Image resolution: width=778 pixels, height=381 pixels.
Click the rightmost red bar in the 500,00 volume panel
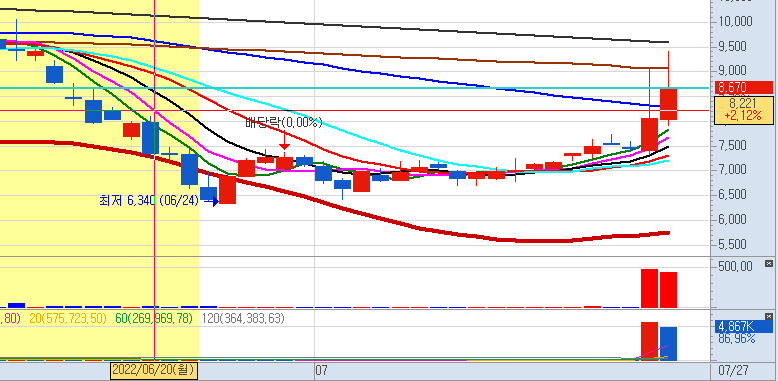coord(668,290)
